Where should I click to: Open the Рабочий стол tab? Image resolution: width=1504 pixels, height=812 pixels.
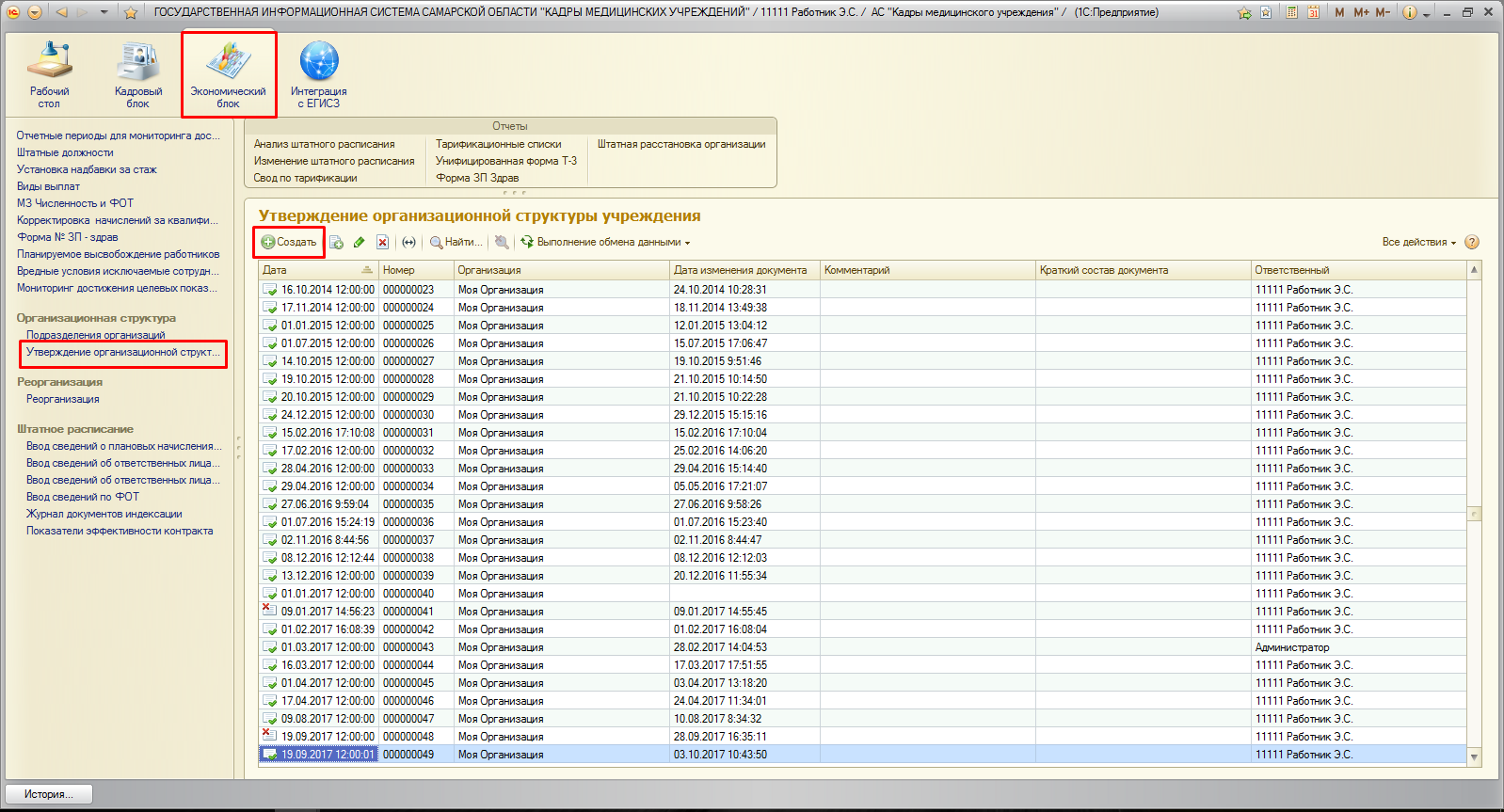point(49,73)
